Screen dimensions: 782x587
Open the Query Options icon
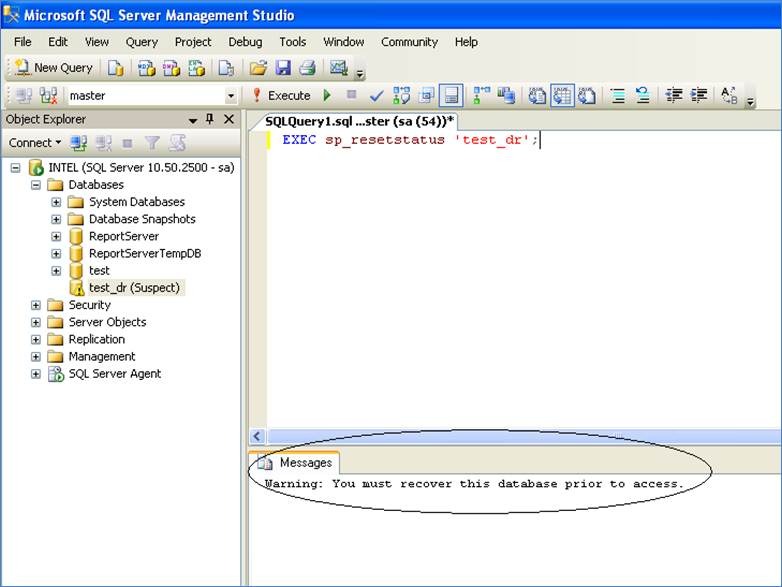(x=426, y=95)
